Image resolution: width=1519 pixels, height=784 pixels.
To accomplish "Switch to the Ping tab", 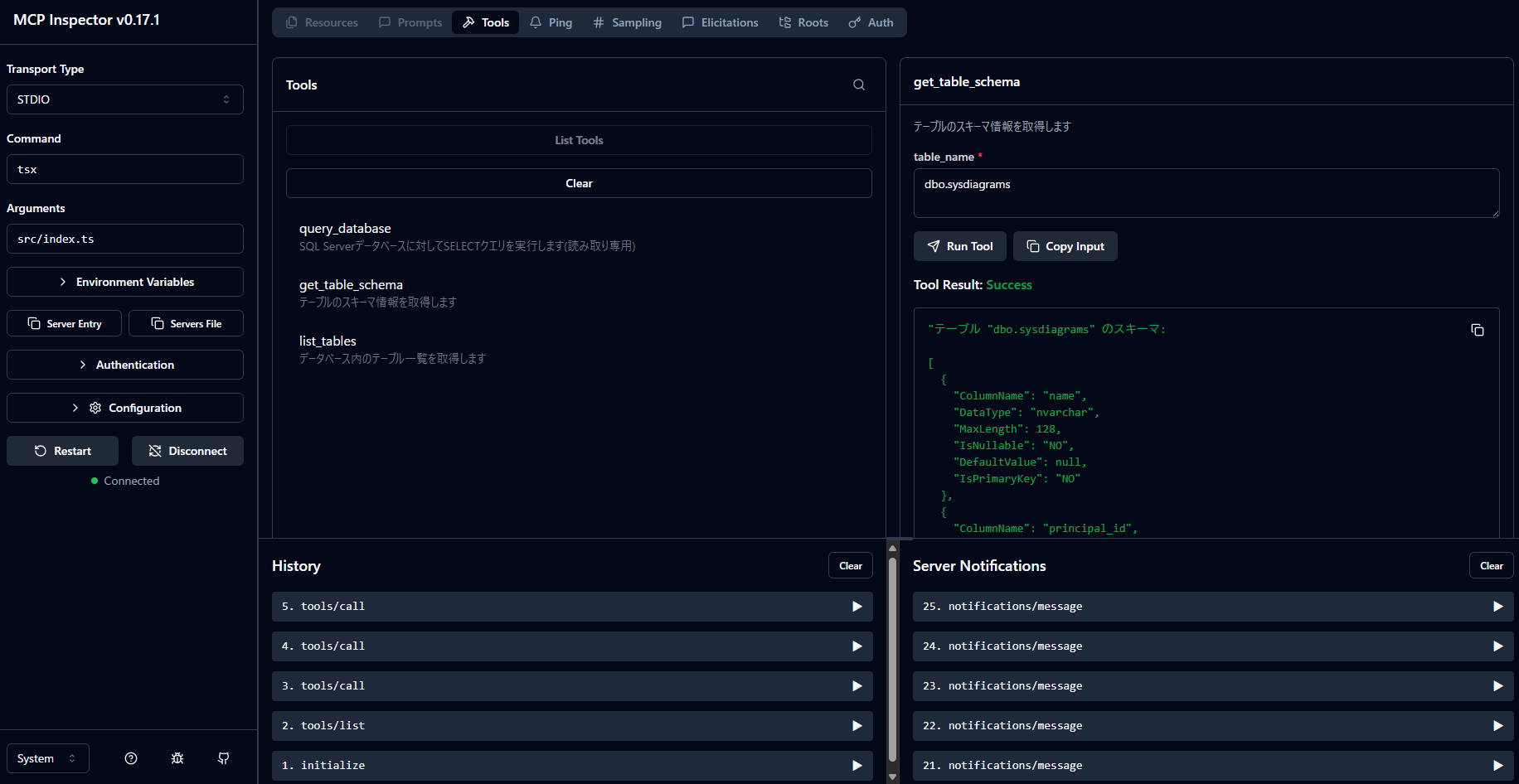I will tap(551, 22).
